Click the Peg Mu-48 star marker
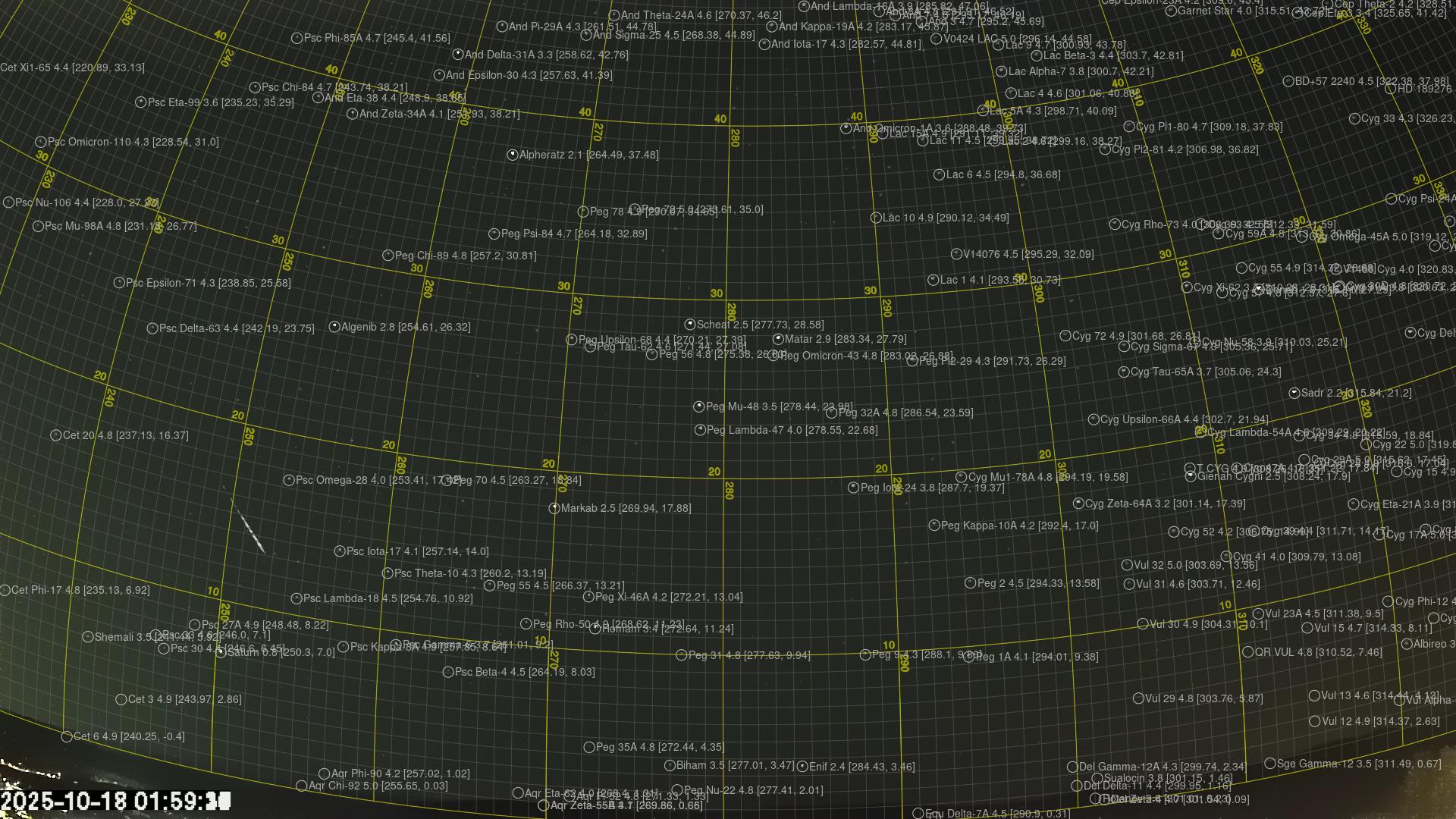 (x=699, y=406)
